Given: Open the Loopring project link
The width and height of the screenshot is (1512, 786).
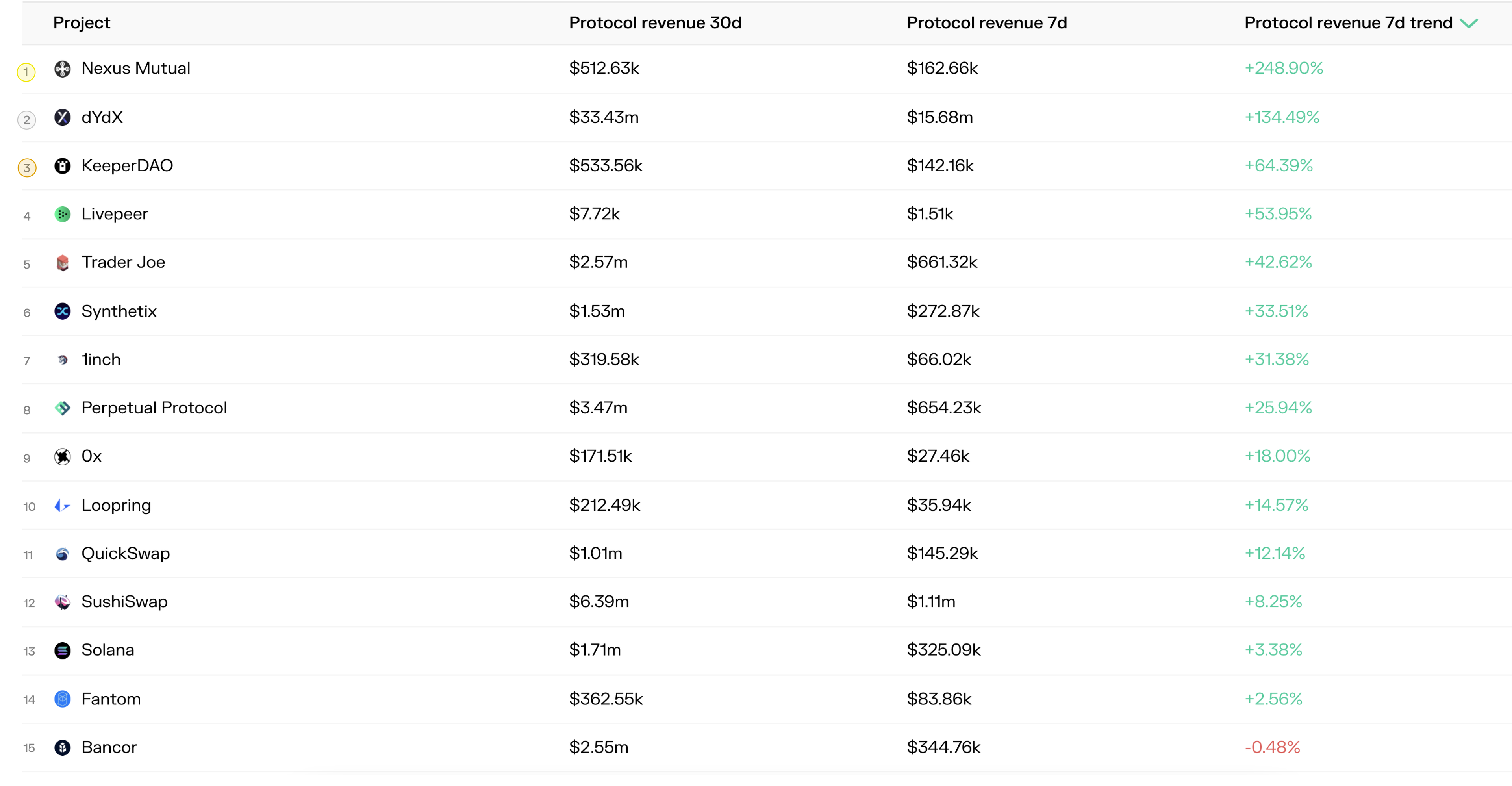Looking at the screenshot, I should pyautogui.click(x=116, y=505).
